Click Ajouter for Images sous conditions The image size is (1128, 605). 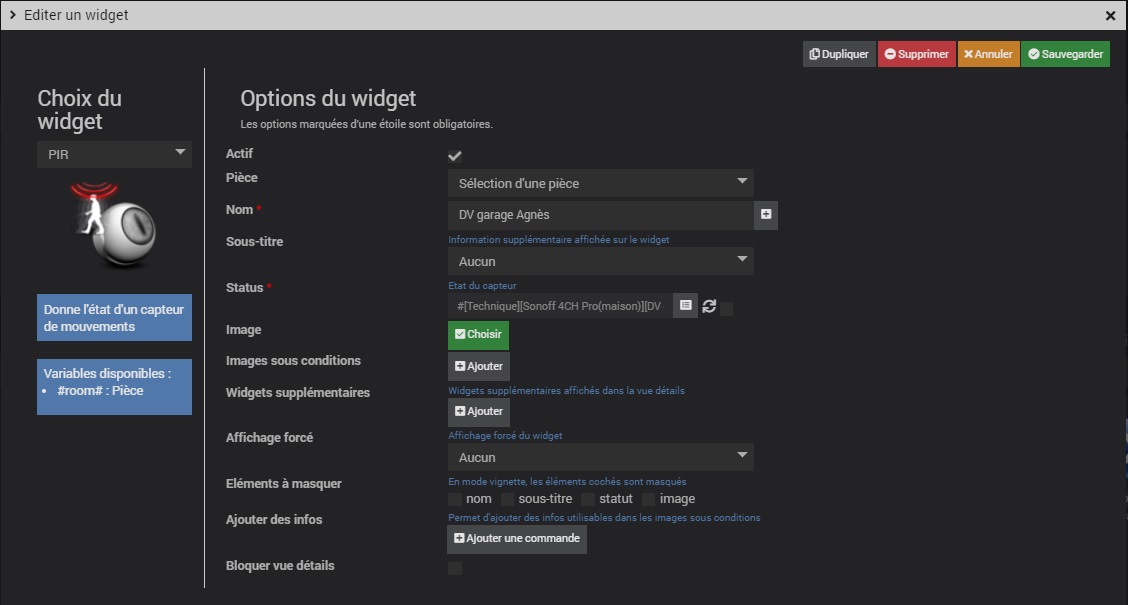[x=478, y=366]
